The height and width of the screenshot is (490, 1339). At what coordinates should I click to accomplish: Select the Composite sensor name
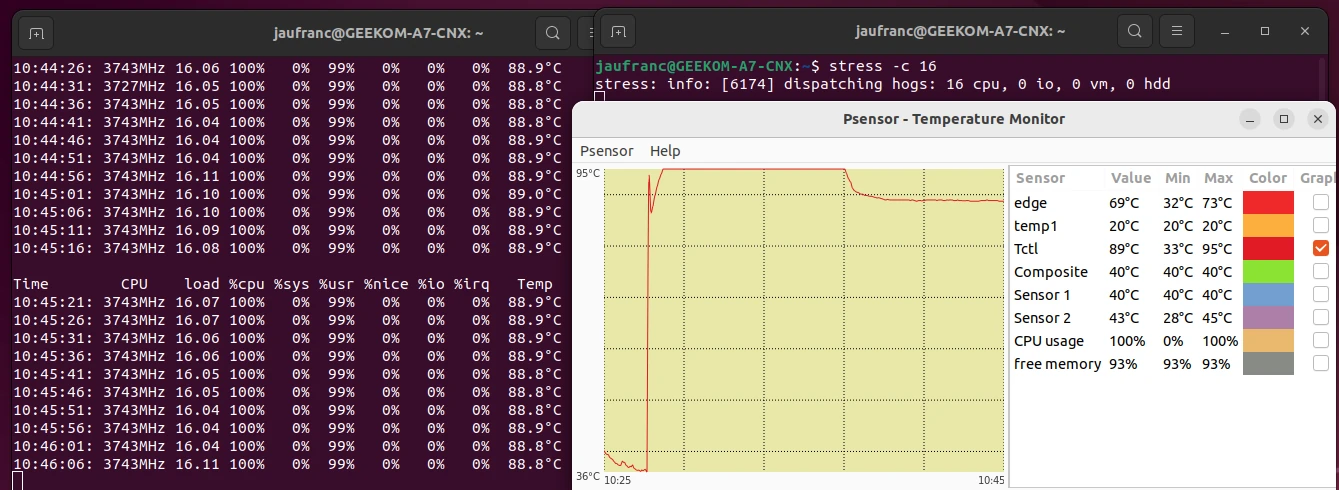click(x=1051, y=271)
